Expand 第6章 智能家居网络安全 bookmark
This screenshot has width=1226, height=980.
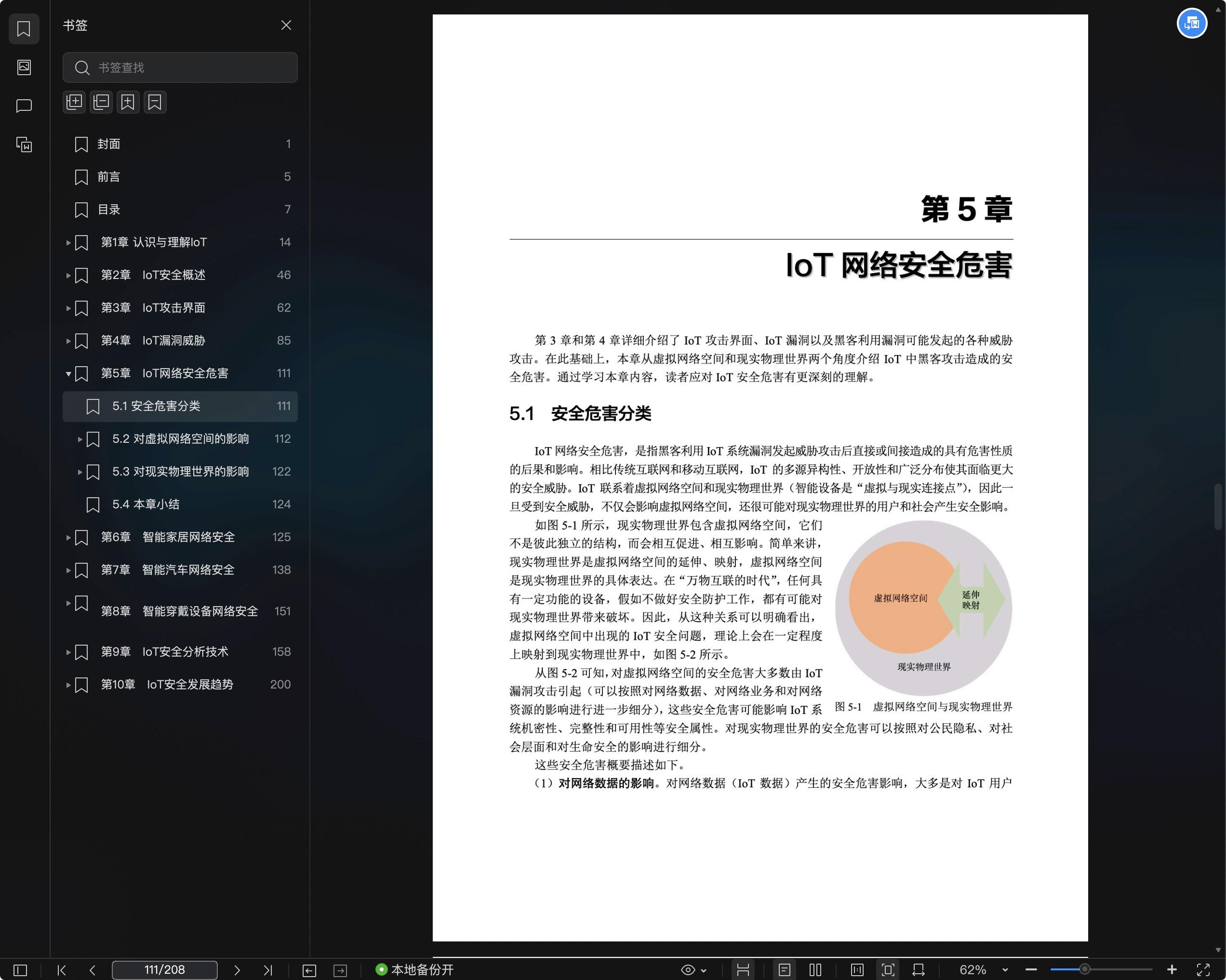68,537
